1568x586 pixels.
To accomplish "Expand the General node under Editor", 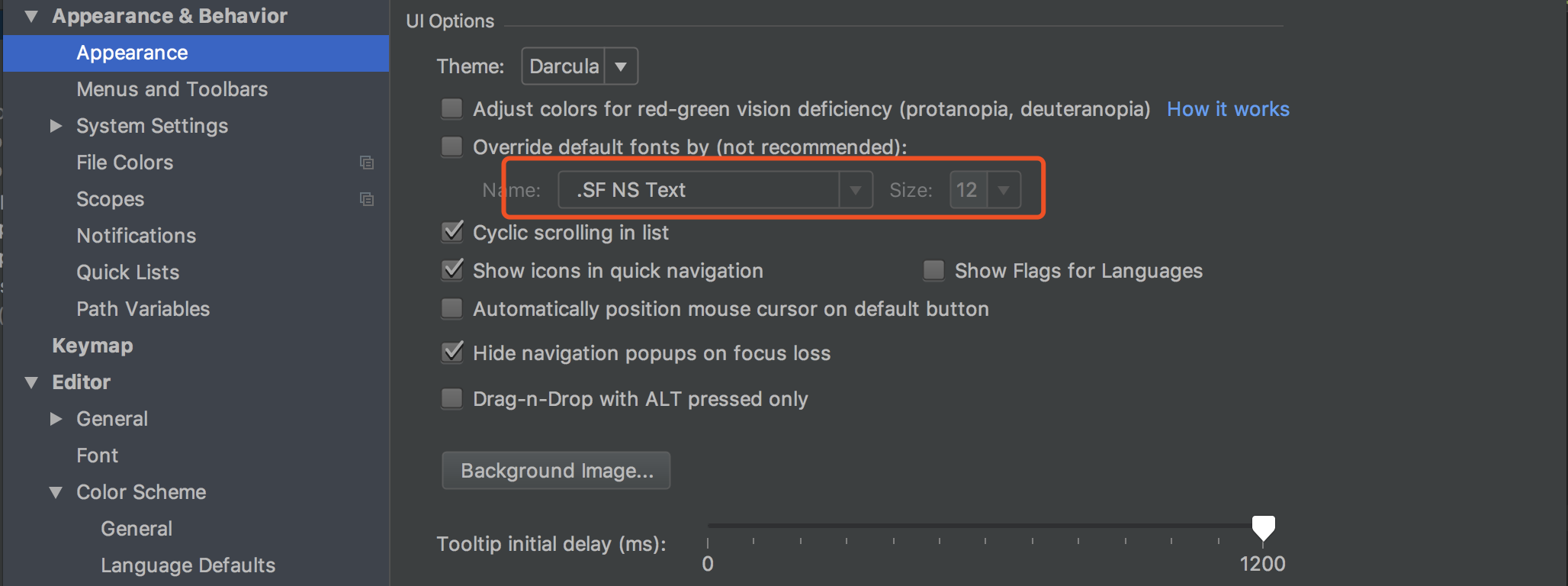I will point(56,419).
